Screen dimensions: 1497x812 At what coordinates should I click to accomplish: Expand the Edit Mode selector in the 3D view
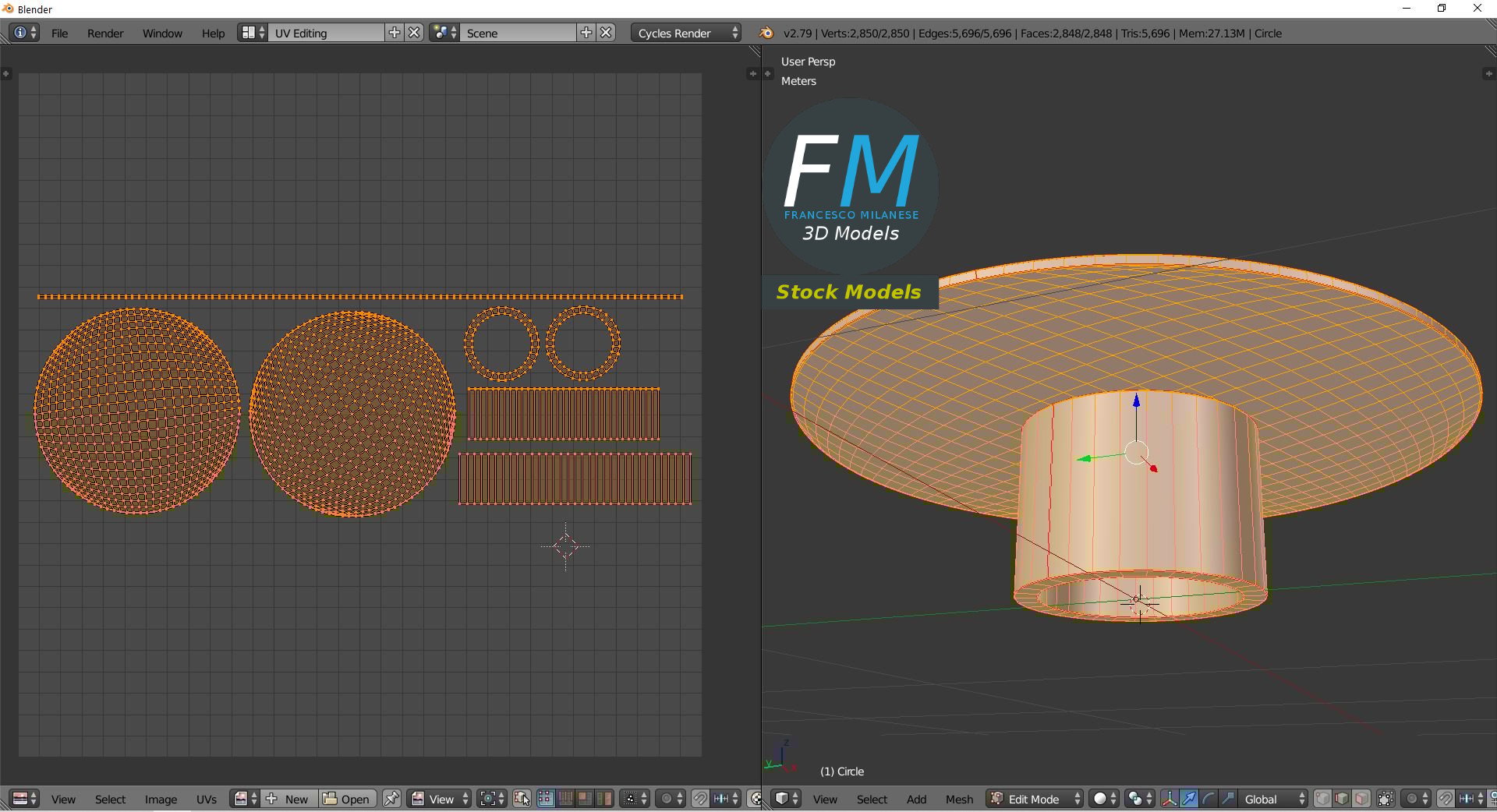[1035, 799]
